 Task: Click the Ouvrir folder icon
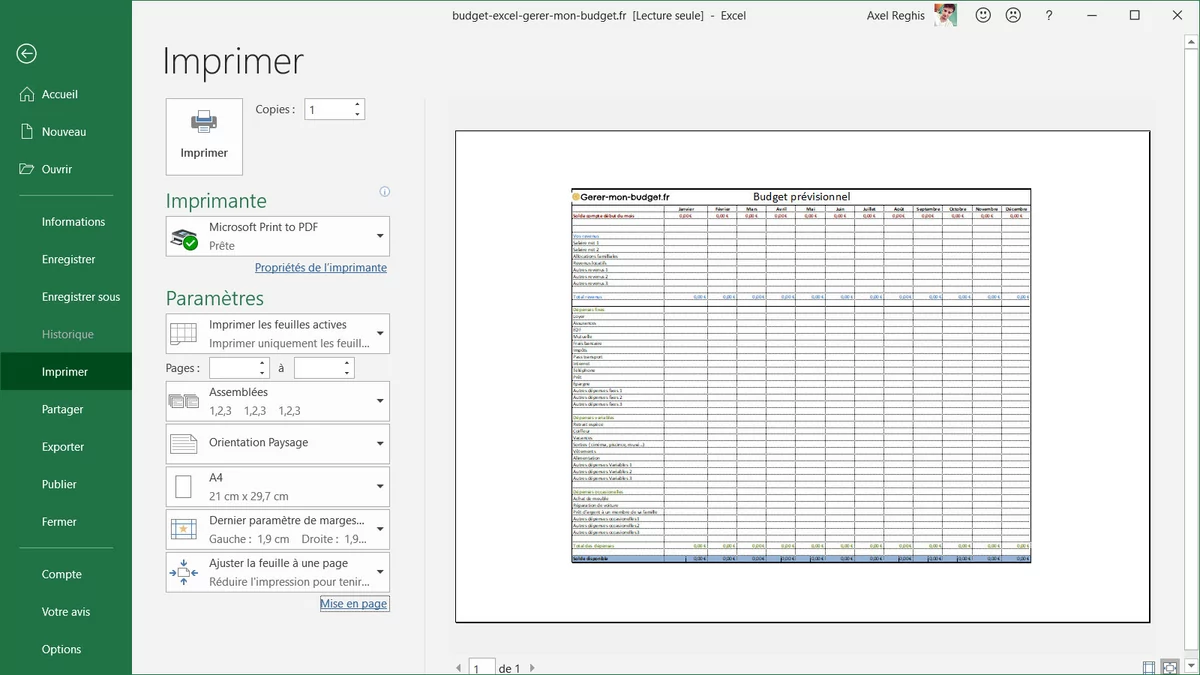coord(27,169)
